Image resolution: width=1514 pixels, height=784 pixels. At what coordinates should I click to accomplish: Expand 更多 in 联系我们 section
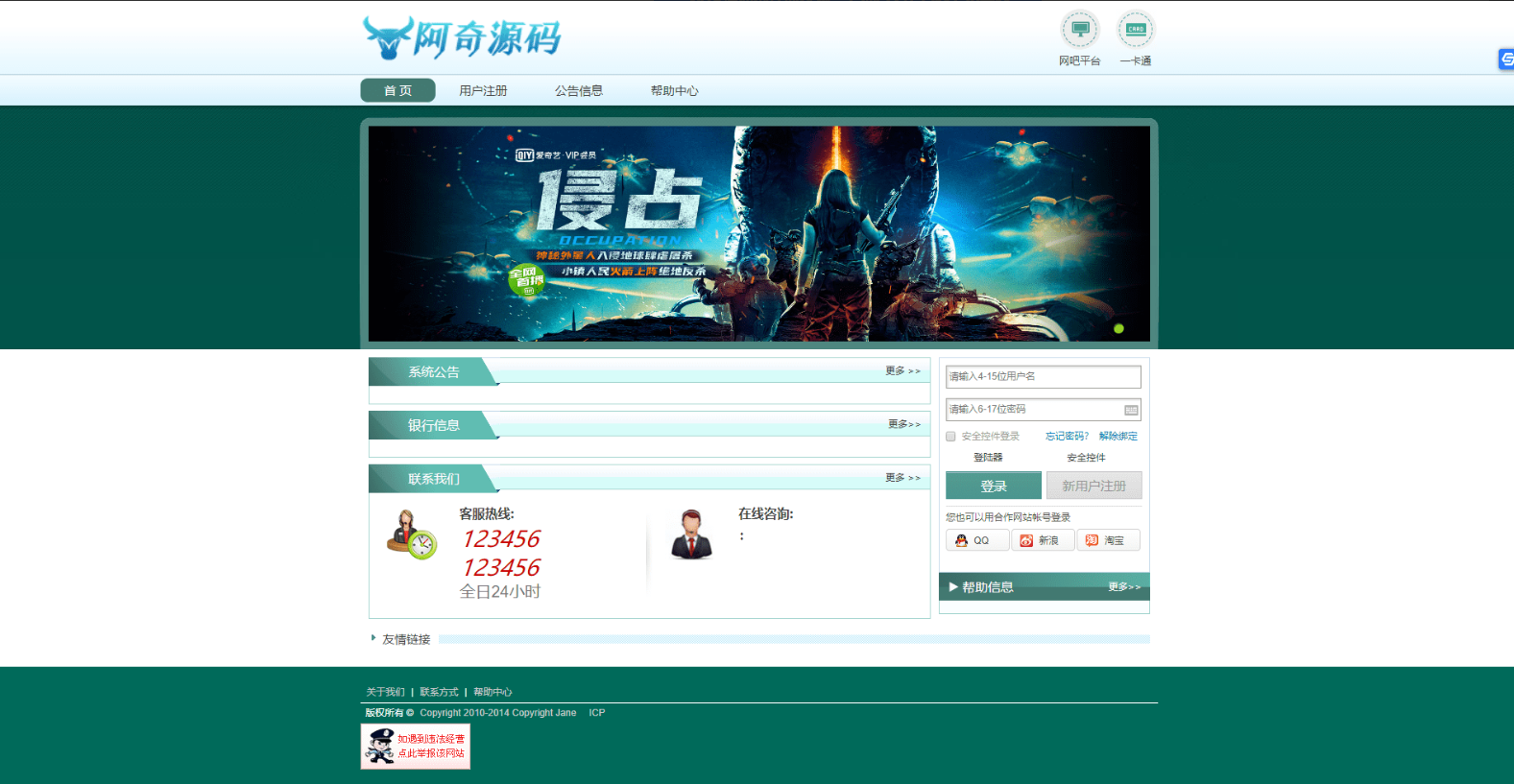pyautogui.click(x=902, y=478)
